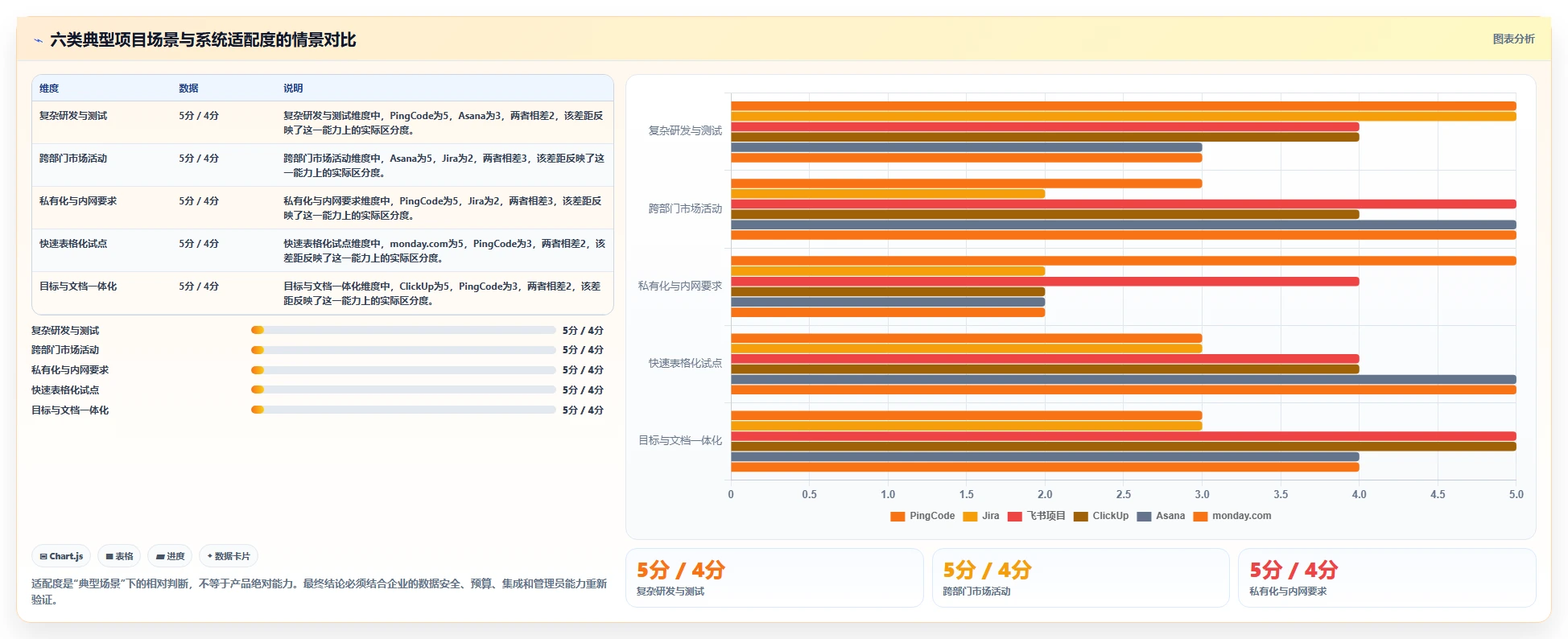
Task: Click the 5分 / 4分 value right of 复杂研发与测试 progress bar
Action: click(583, 331)
